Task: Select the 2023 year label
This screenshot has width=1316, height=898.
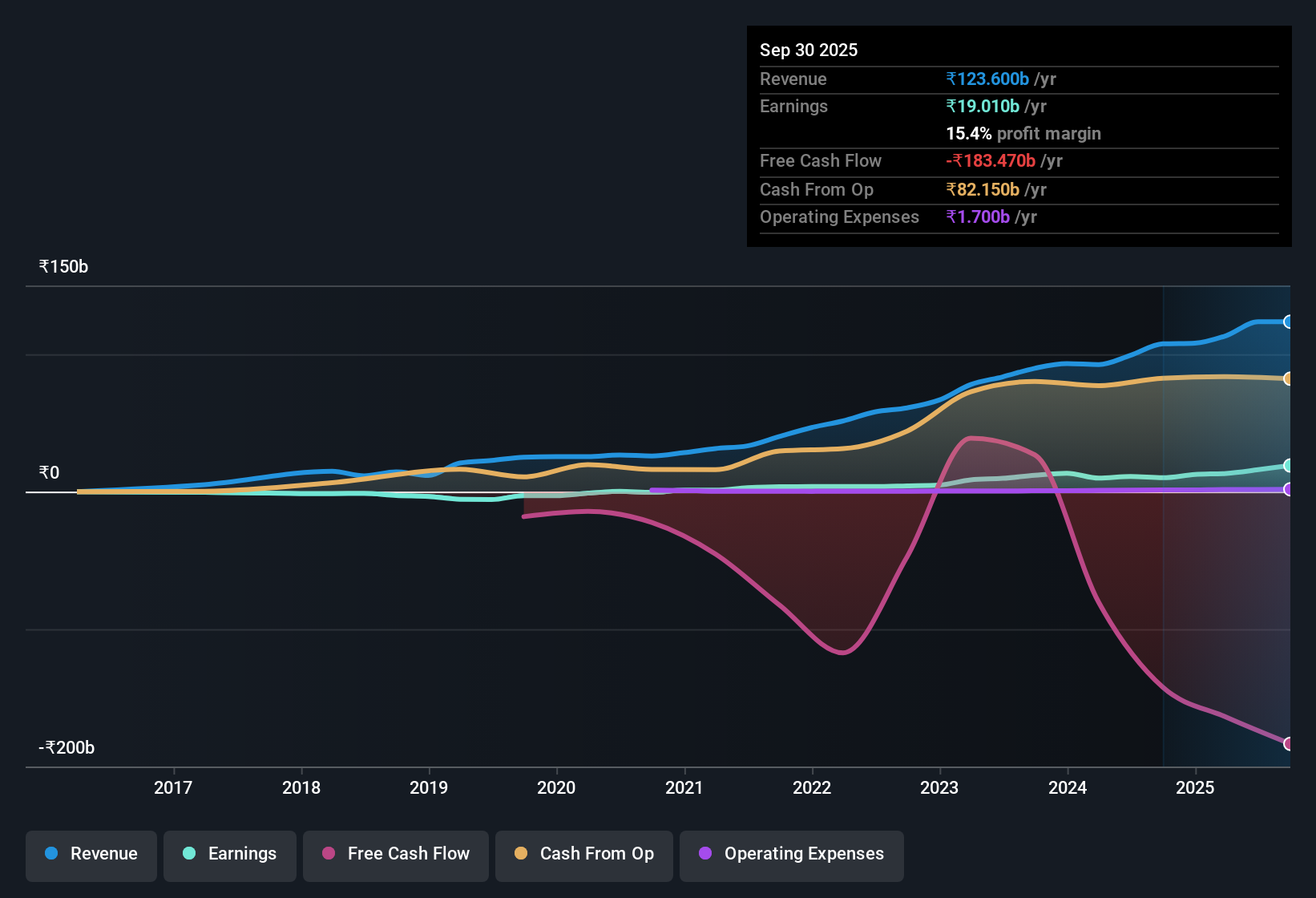Action: [x=940, y=787]
